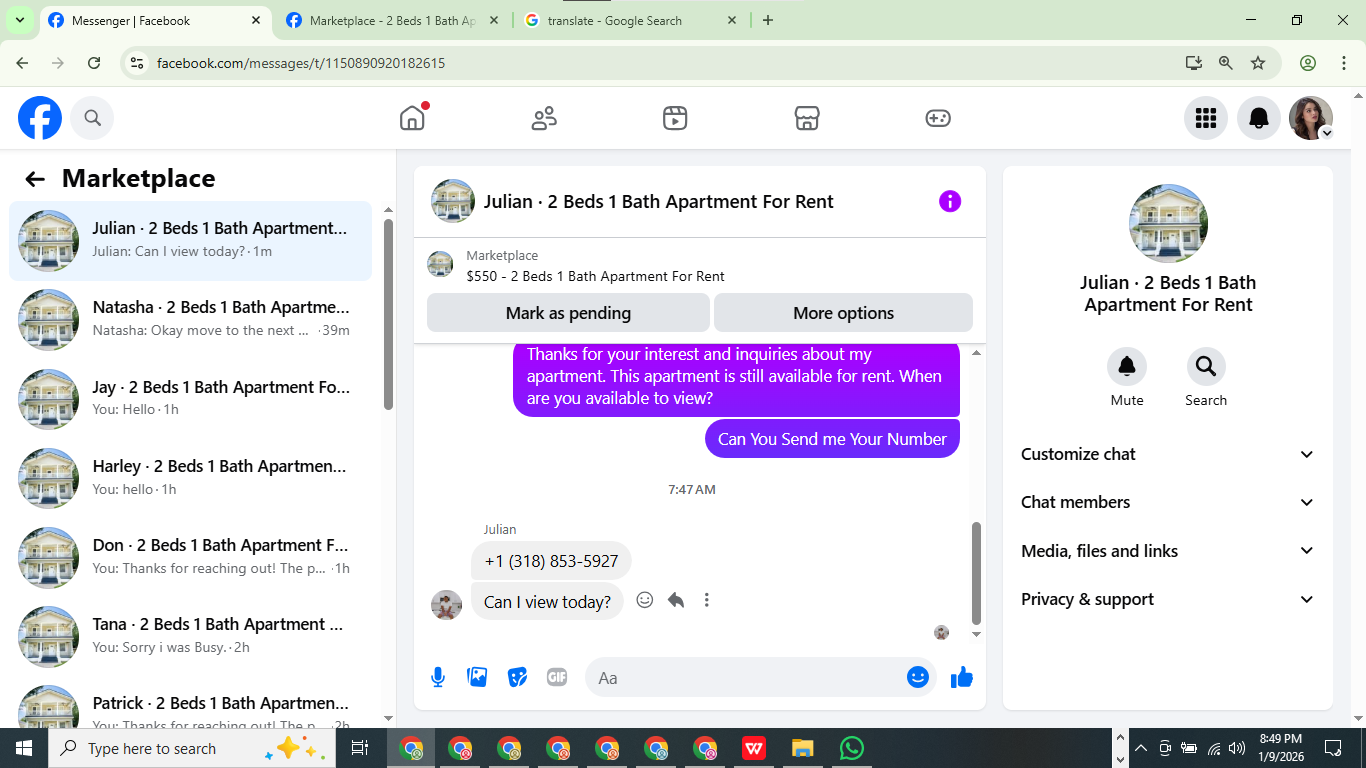Open Harley conversation in the list
Image resolution: width=1366 pixels, height=768 pixels.
(x=190, y=478)
